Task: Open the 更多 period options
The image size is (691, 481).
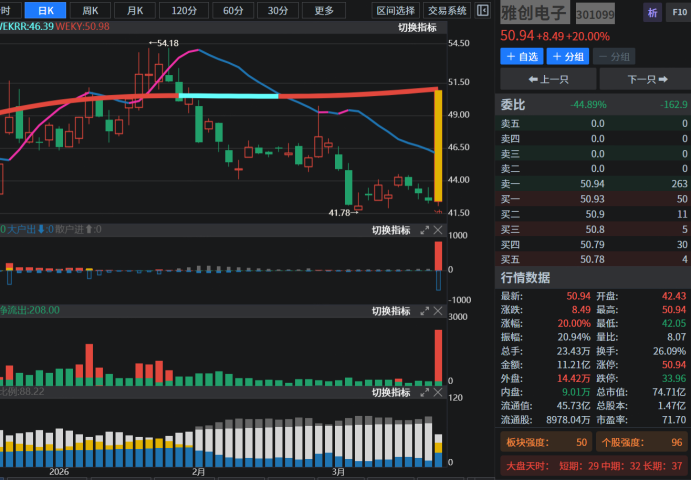Action: (323, 10)
